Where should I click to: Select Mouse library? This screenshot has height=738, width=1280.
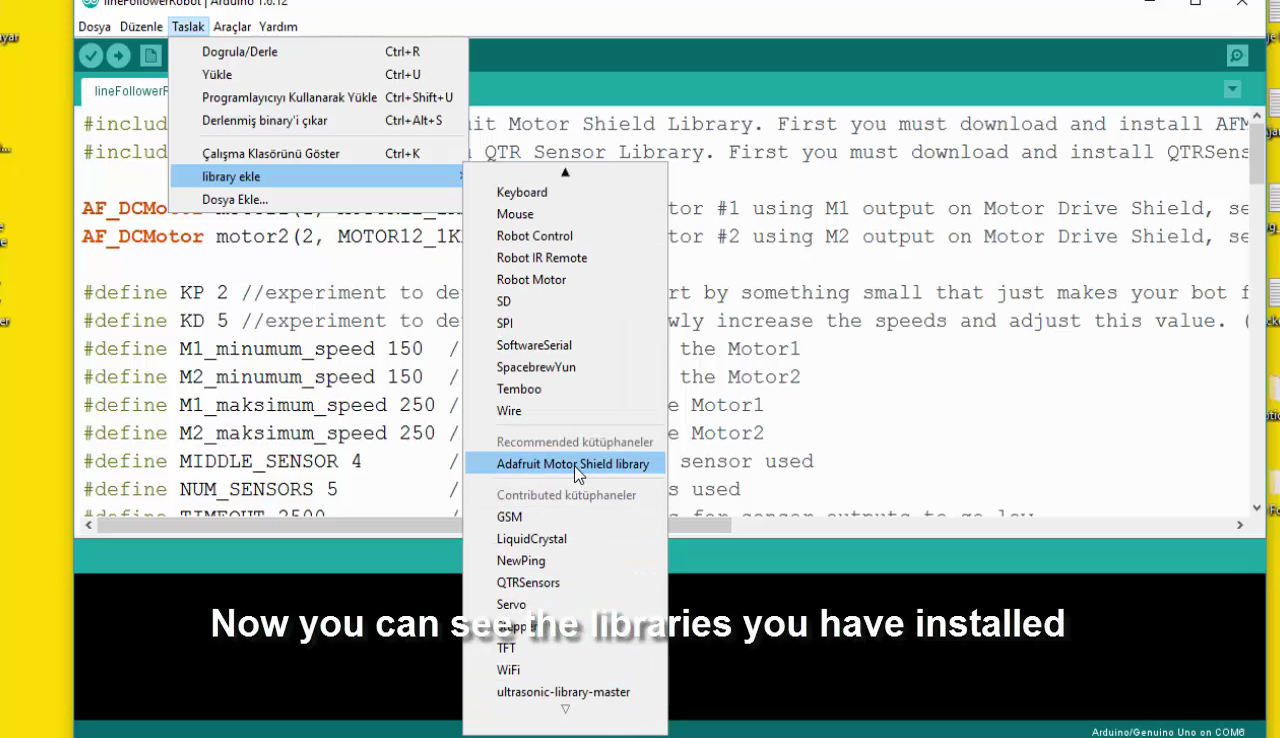click(x=565, y=214)
